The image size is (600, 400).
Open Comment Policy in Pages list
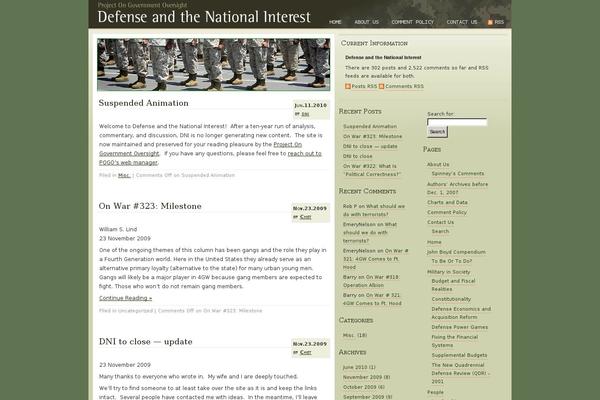[447, 212]
